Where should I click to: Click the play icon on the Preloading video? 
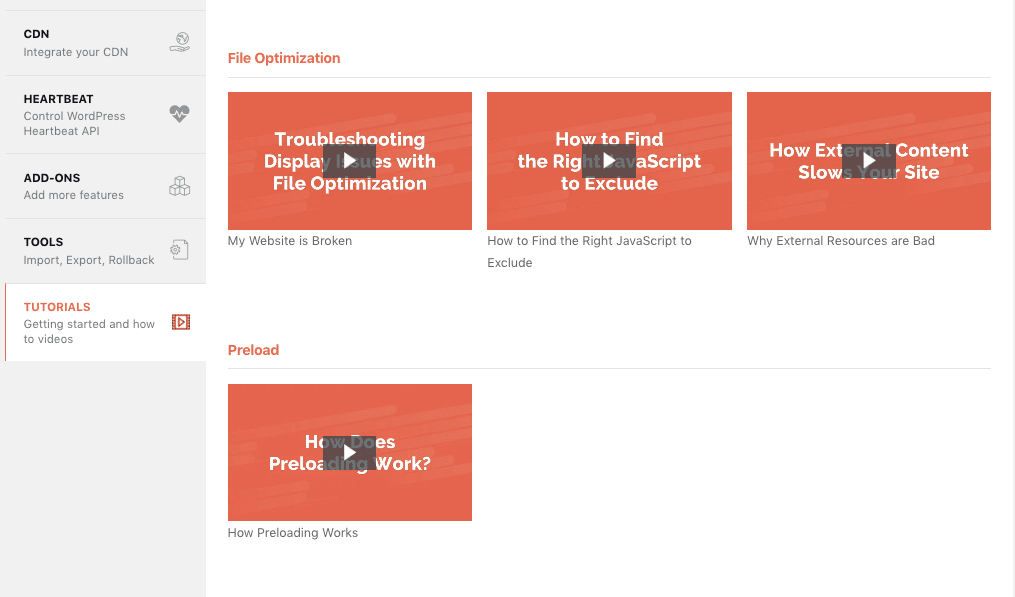pyautogui.click(x=349, y=452)
